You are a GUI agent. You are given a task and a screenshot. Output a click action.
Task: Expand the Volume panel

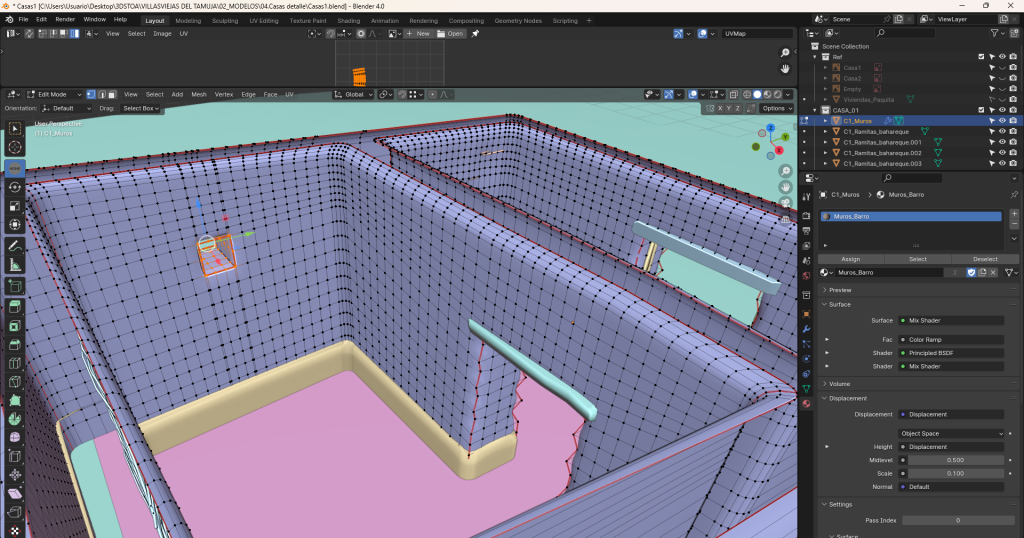(840, 383)
